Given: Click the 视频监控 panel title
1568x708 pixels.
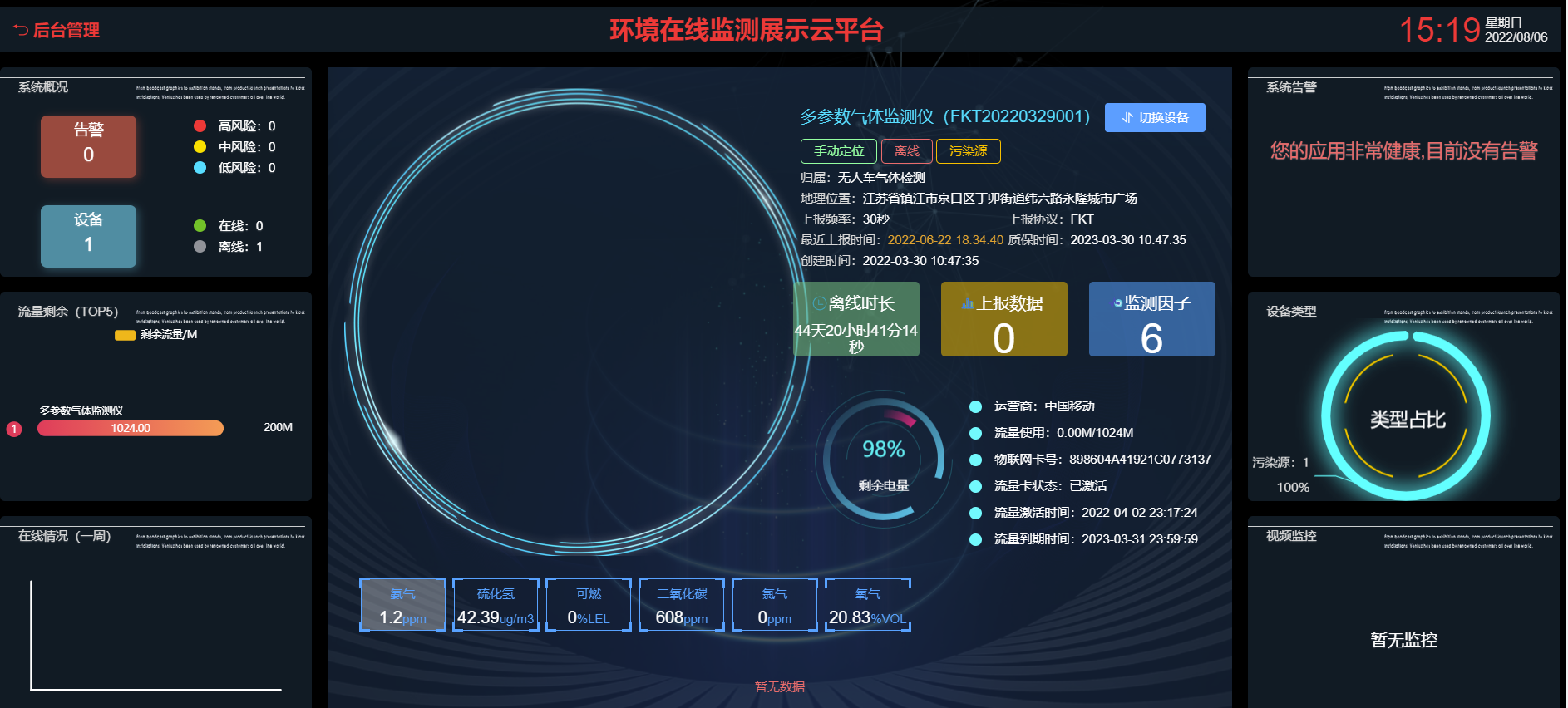Looking at the screenshot, I should [1291, 536].
